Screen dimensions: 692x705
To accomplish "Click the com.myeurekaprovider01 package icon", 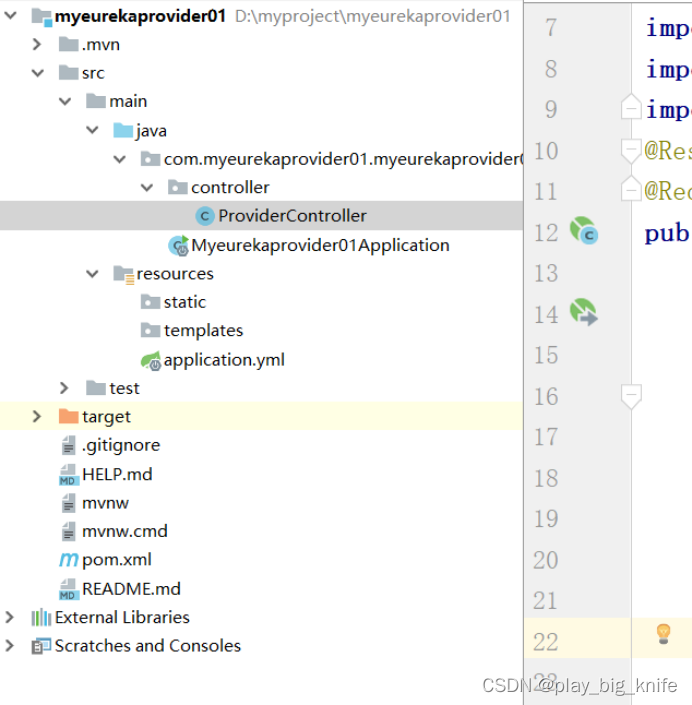I will pos(150,159).
